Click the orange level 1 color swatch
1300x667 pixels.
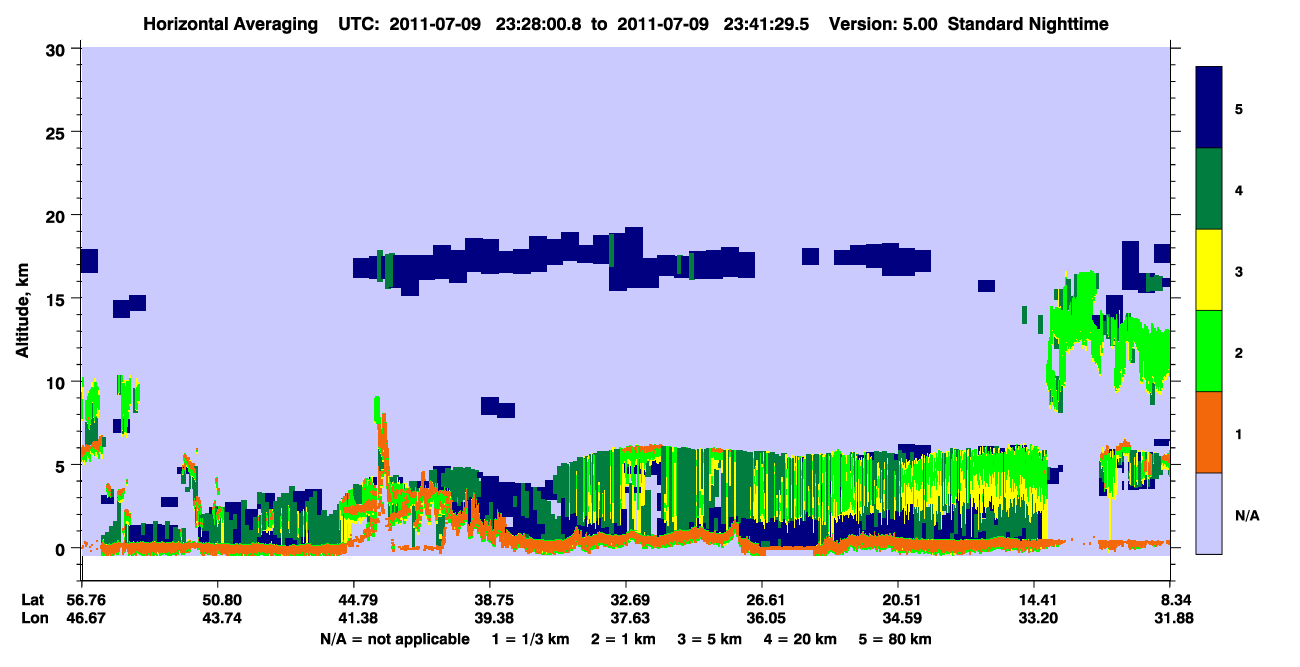click(x=1209, y=431)
